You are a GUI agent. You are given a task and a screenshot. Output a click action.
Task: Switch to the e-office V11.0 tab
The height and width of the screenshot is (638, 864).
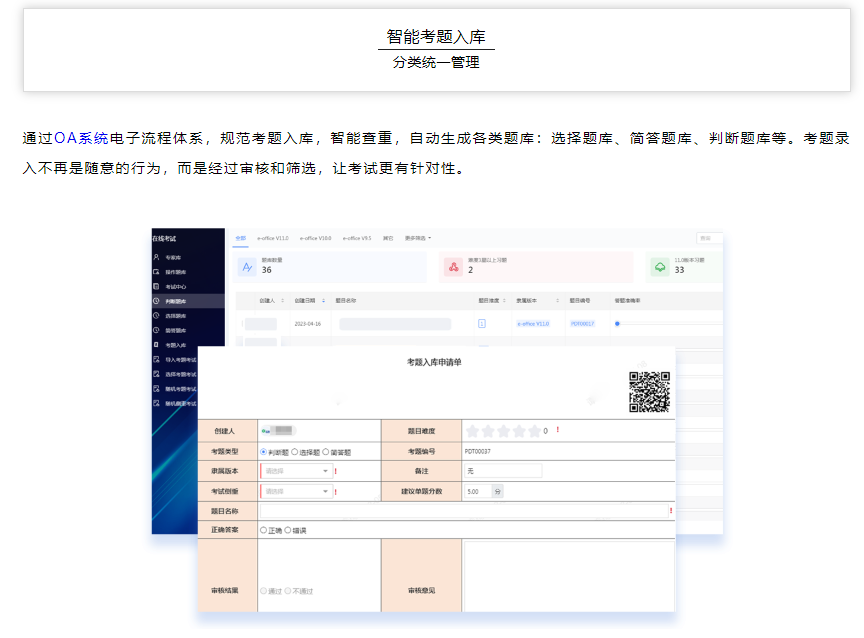click(273, 238)
